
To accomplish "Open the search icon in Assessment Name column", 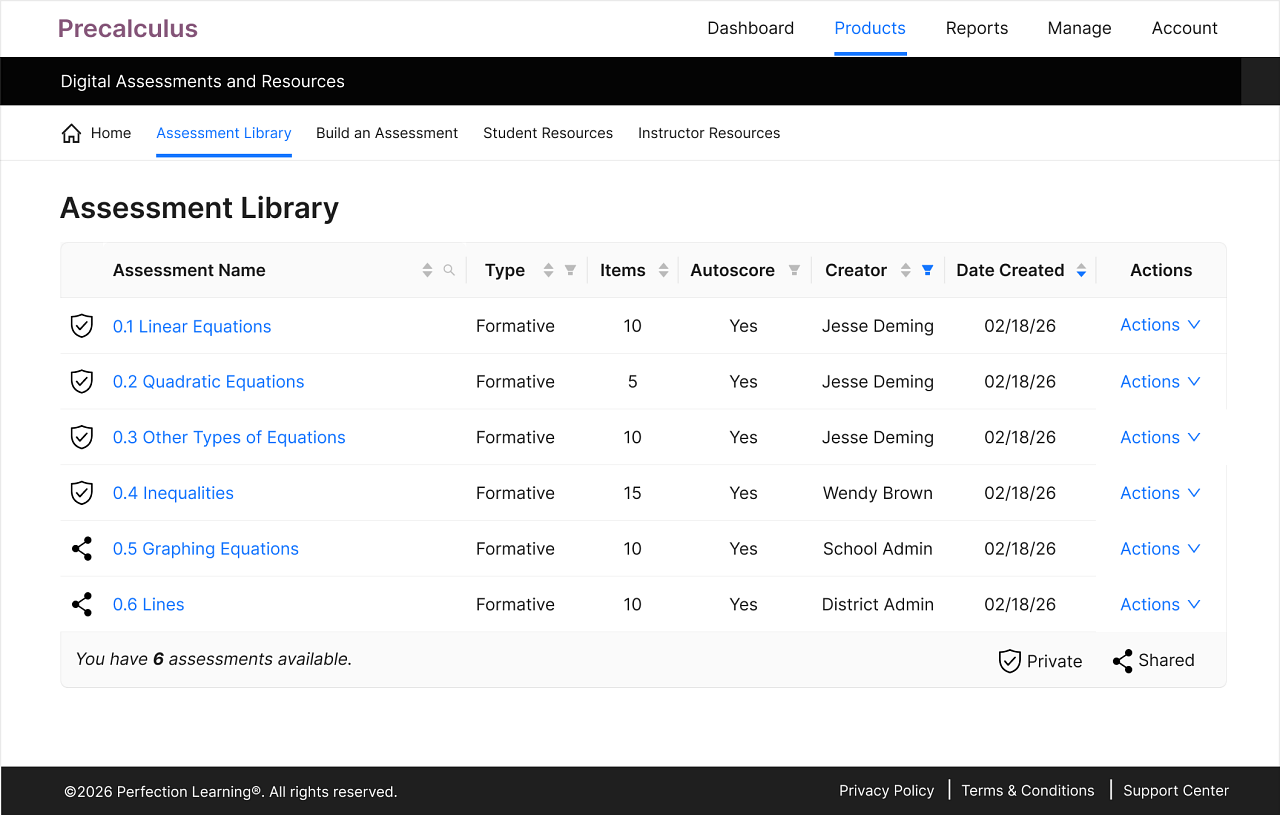I will (449, 269).
